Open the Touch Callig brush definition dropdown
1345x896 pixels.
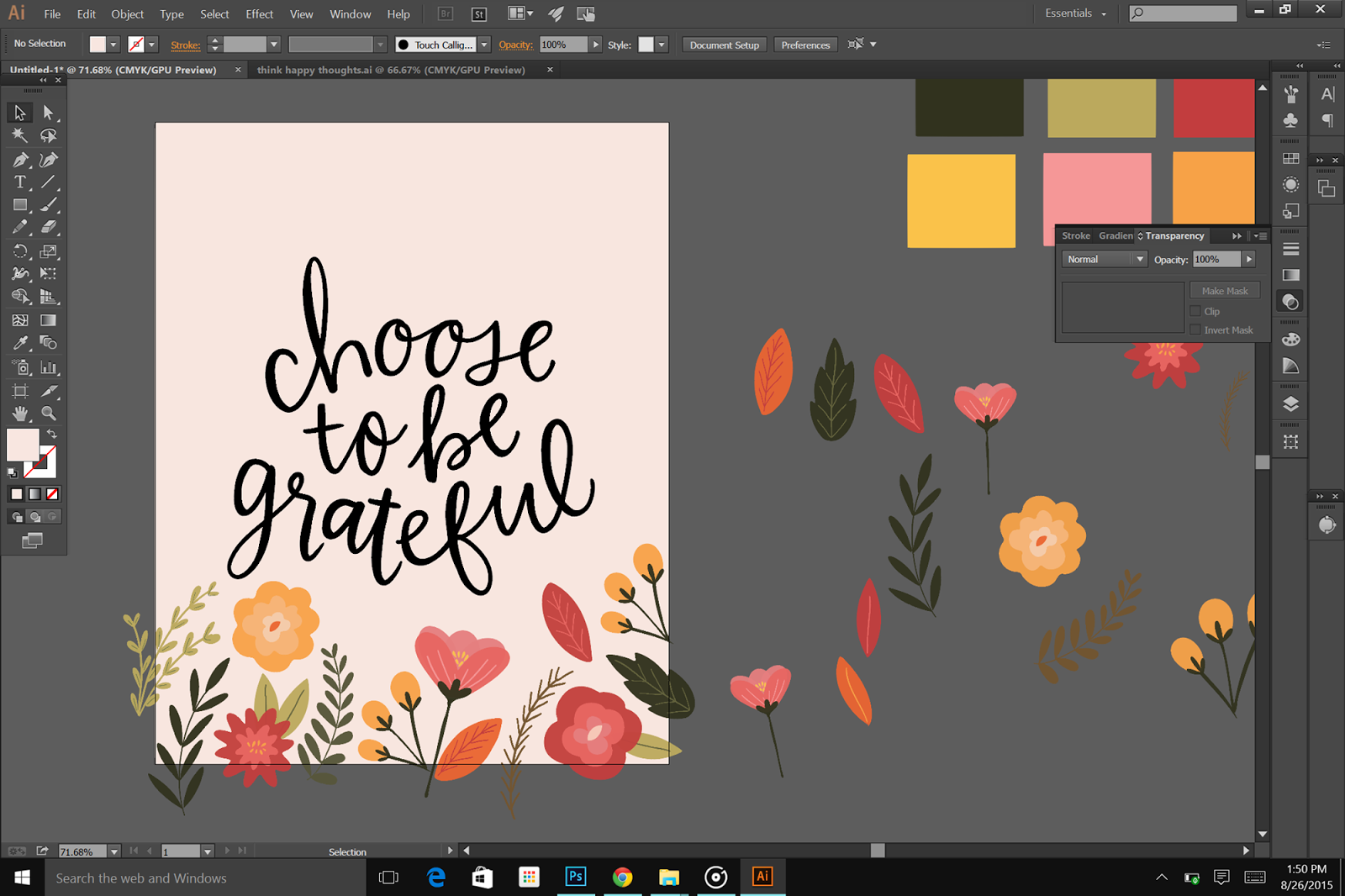pyautogui.click(x=484, y=45)
